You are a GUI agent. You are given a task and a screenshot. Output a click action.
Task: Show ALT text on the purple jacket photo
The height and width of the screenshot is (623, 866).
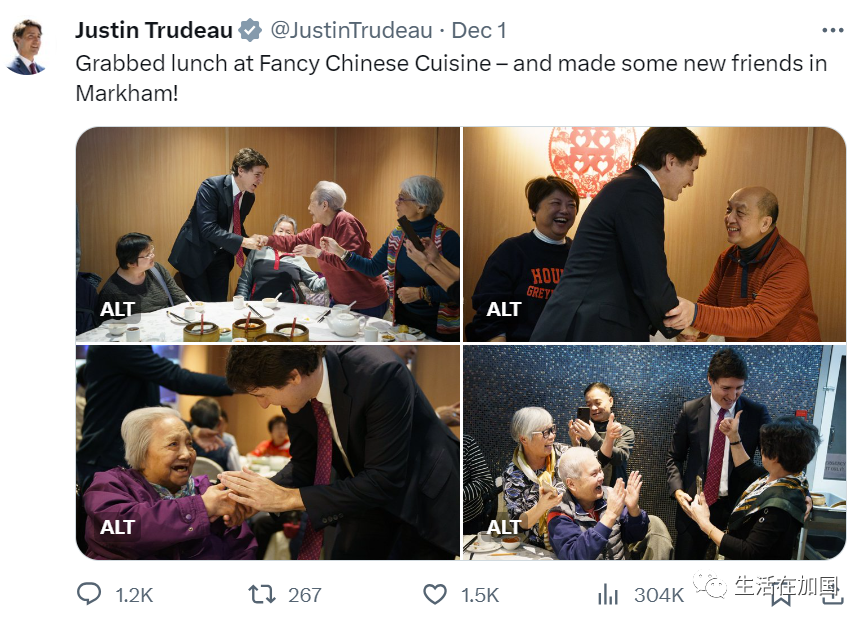pos(117,527)
